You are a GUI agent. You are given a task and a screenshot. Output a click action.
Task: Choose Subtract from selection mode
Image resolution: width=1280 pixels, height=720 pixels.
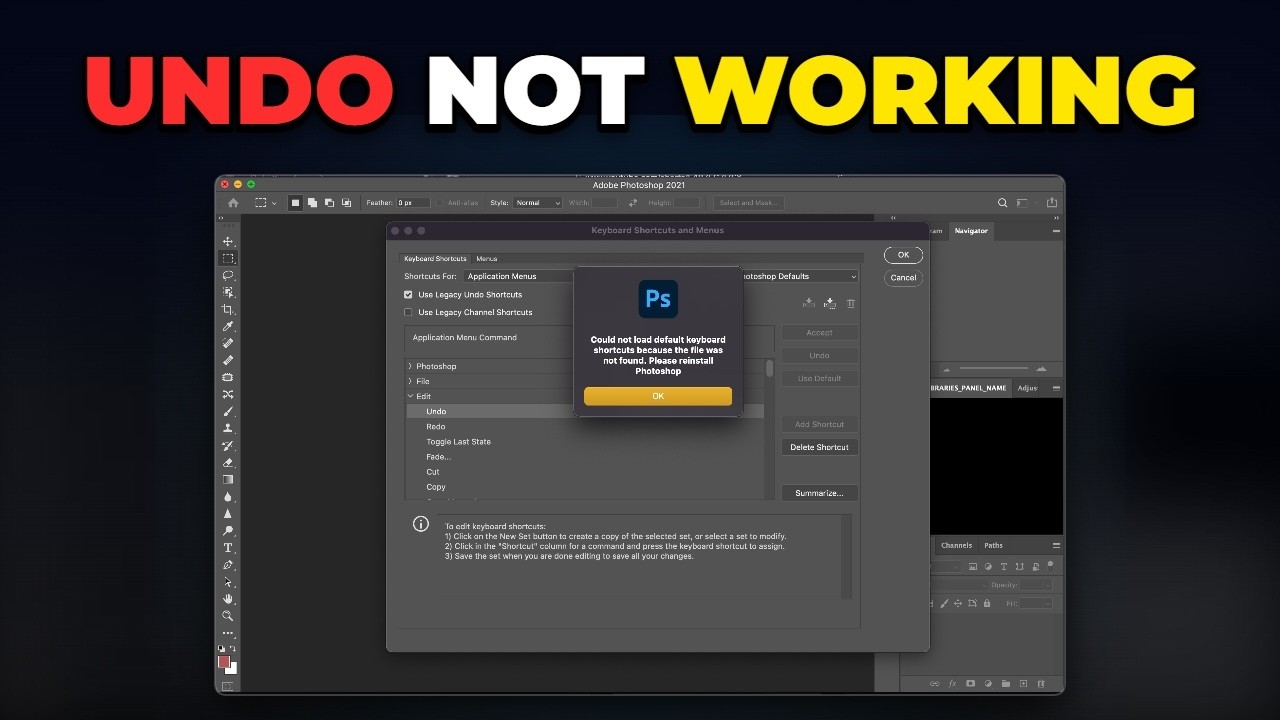[x=329, y=203]
